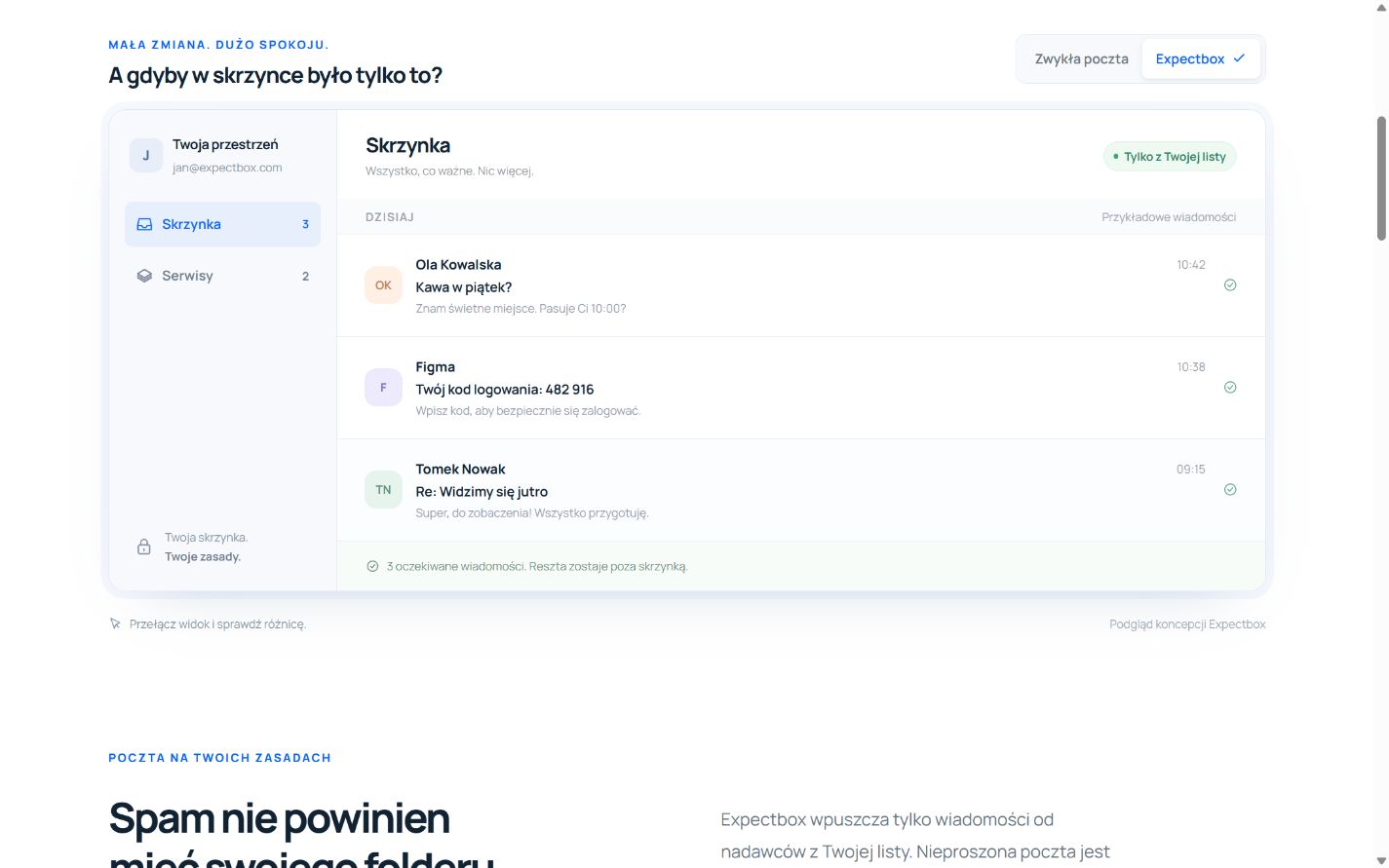Screen dimensions: 1389x868
Task: Open the Re: Widzimy się jutro message
Action: click(x=801, y=490)
